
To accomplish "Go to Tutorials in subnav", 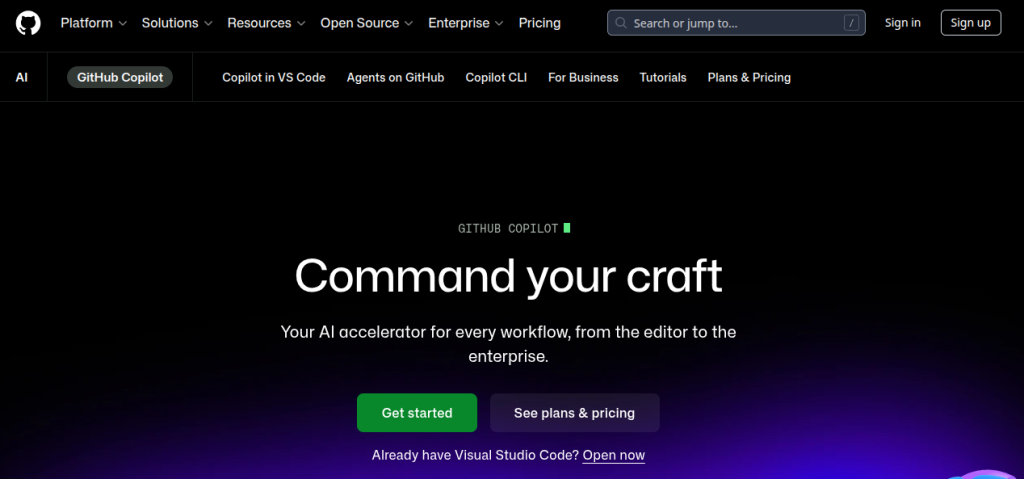I will click(x=663, y=77).
